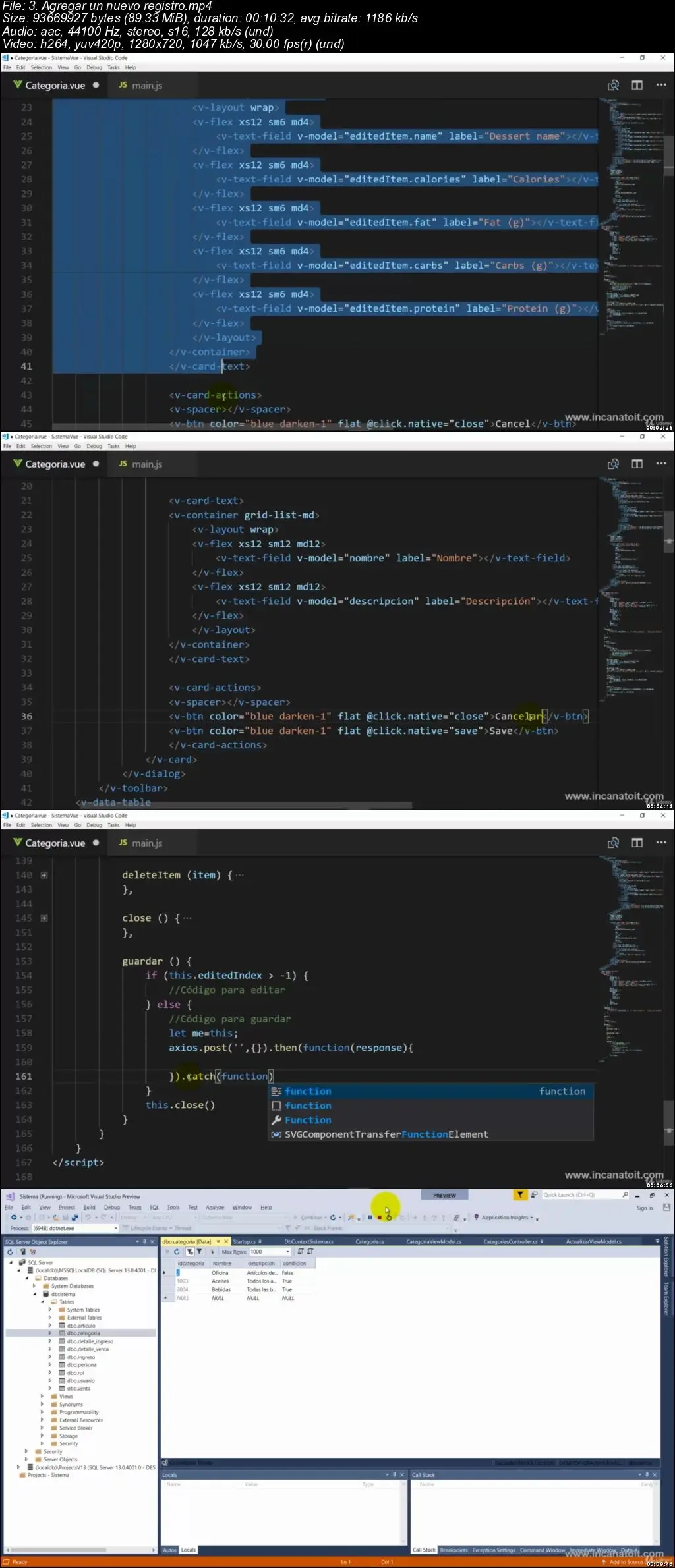Click the navigate backward arrow in Visual Studio
Viewport: 675px width, 1568px height.
[13, 1218]
